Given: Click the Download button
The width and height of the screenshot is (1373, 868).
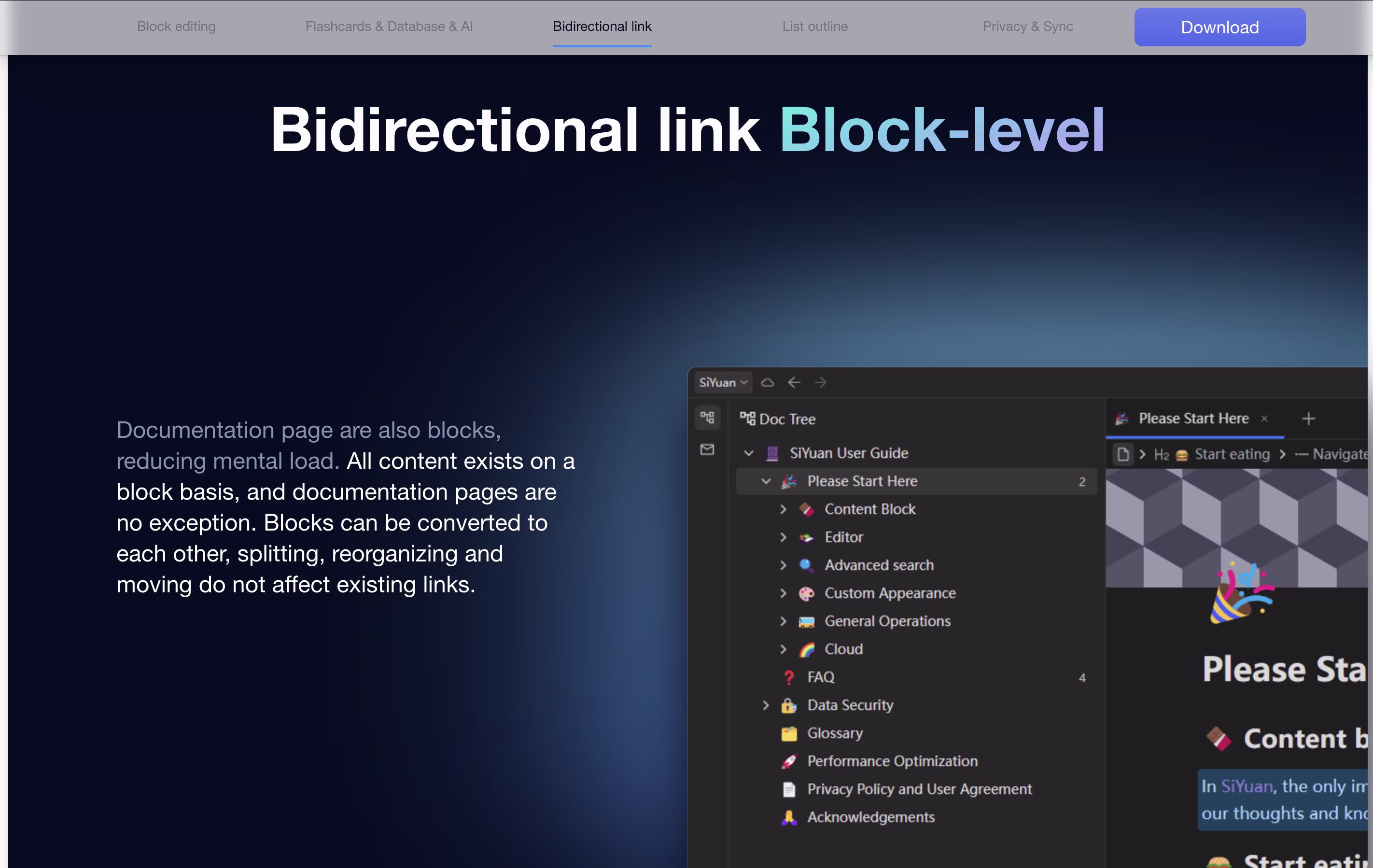Looking at the screenshot, I should [1219, 27].
